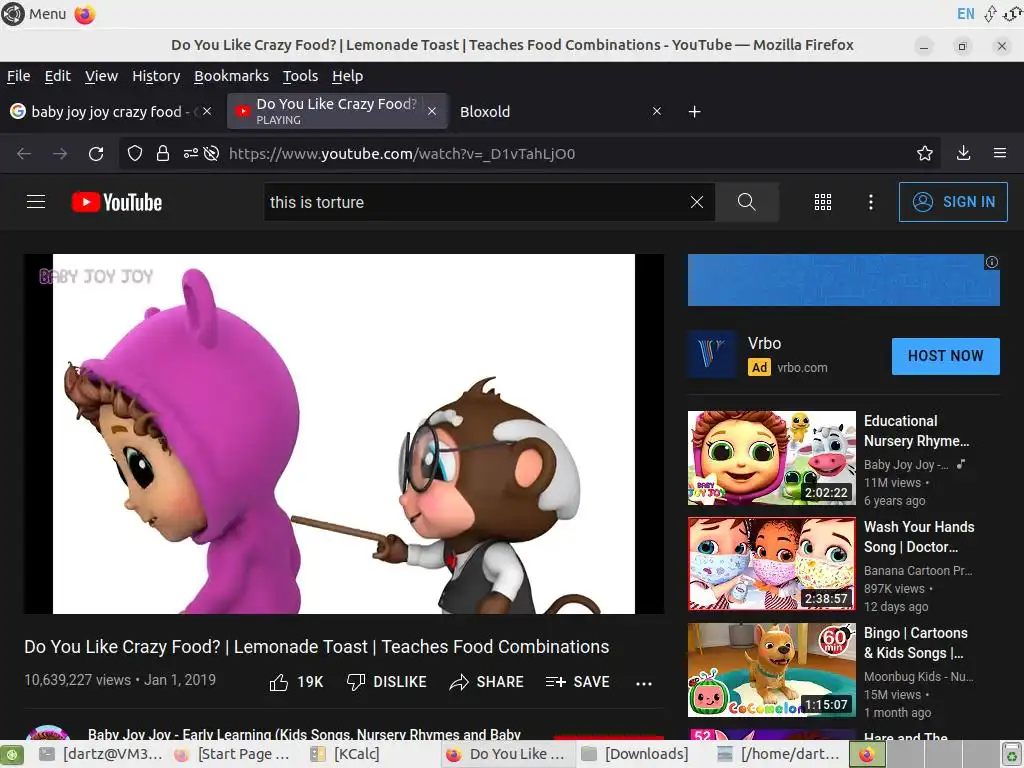The image size is (1024, 768).
Task: Open the Help menu
Action: tap(347, 76)
